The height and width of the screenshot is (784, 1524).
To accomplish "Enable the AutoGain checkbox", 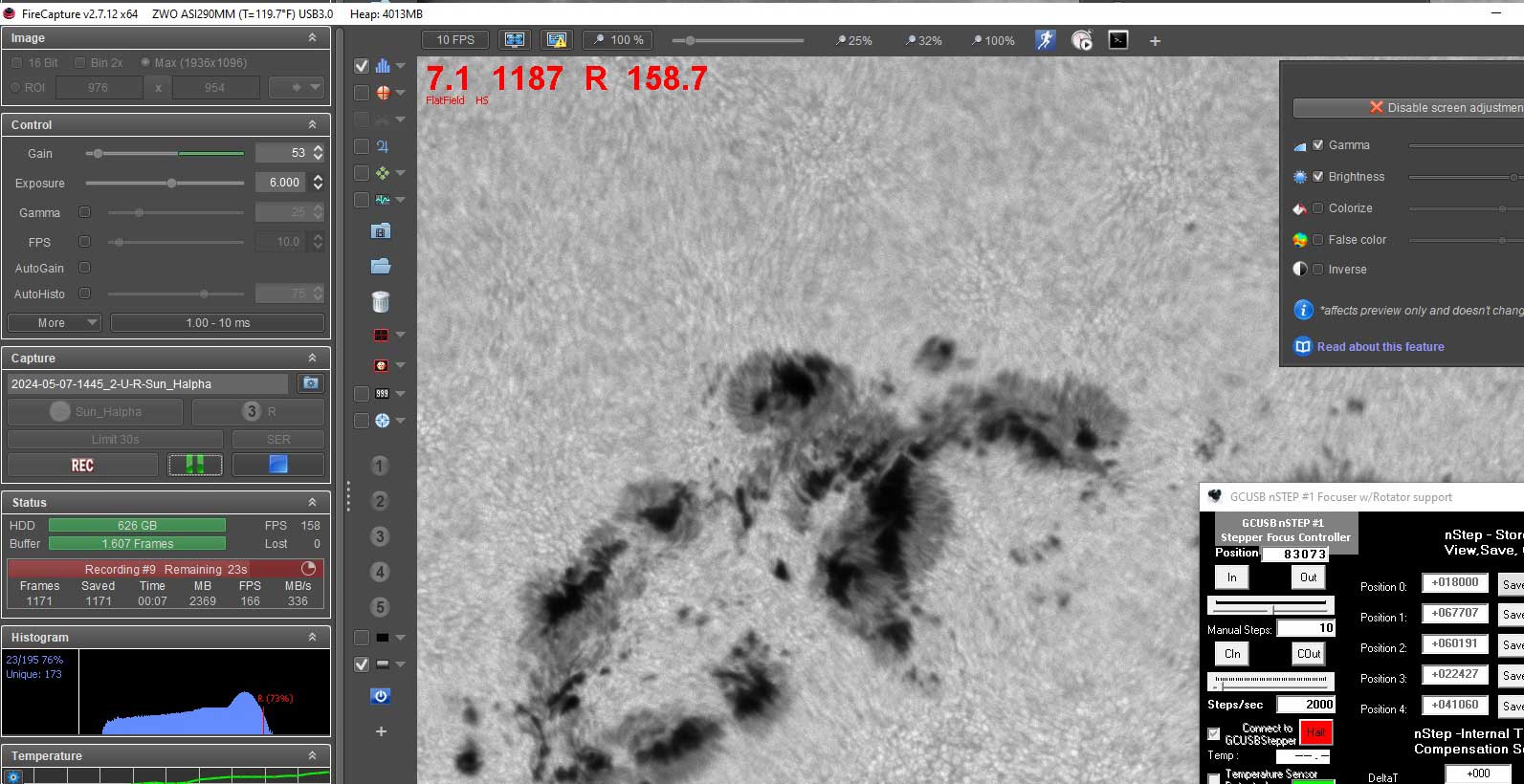I will (x=84, y=268).
